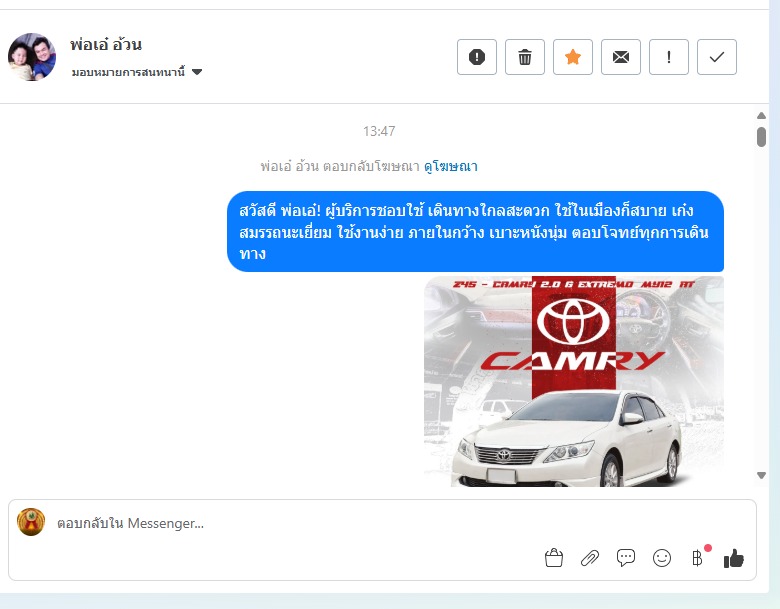Open the Toyota Camry ad image
The image size is (780, 609).
(574, 381)
